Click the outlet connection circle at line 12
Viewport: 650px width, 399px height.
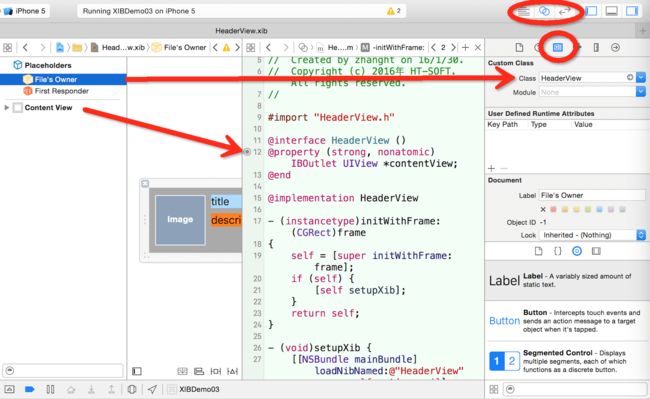click(x=247, y=152)
